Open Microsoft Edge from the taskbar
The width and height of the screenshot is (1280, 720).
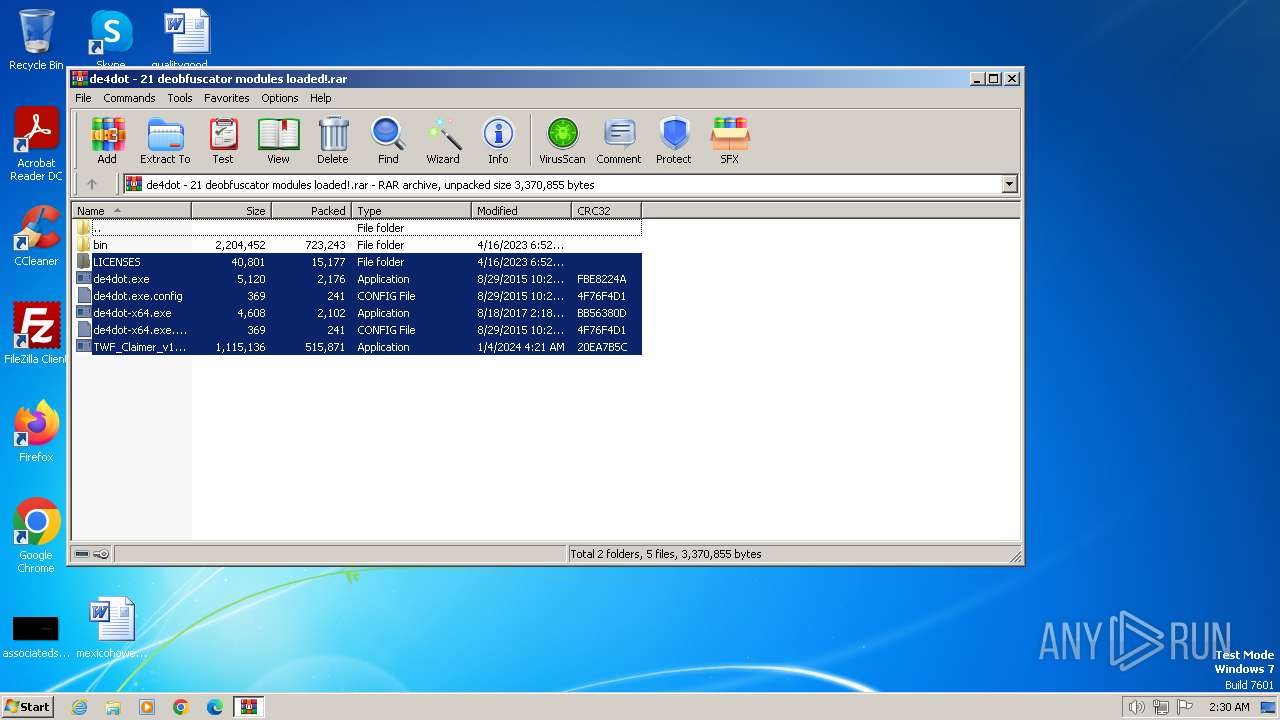pyautogui.click(x=215, y=707)
